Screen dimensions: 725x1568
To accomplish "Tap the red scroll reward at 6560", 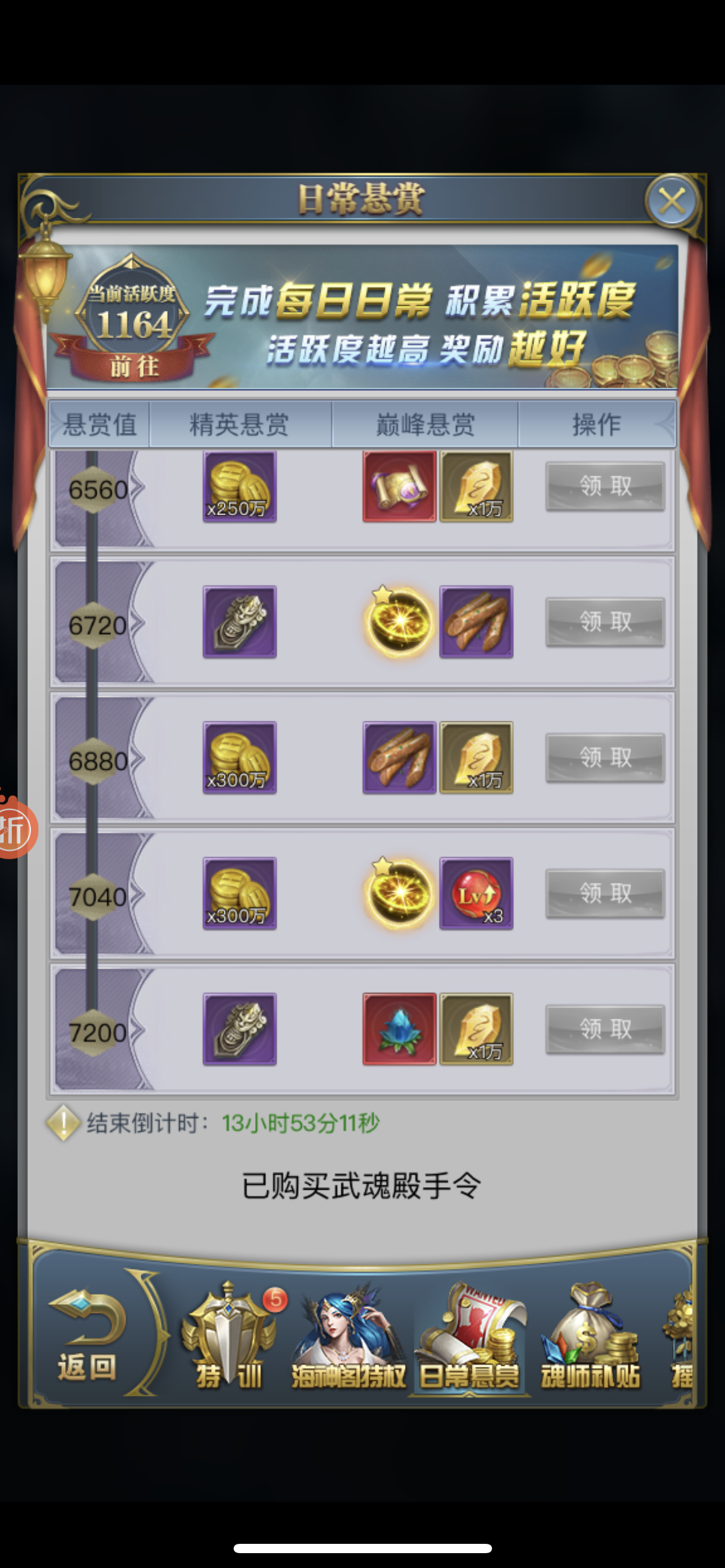I will [399, 487].
